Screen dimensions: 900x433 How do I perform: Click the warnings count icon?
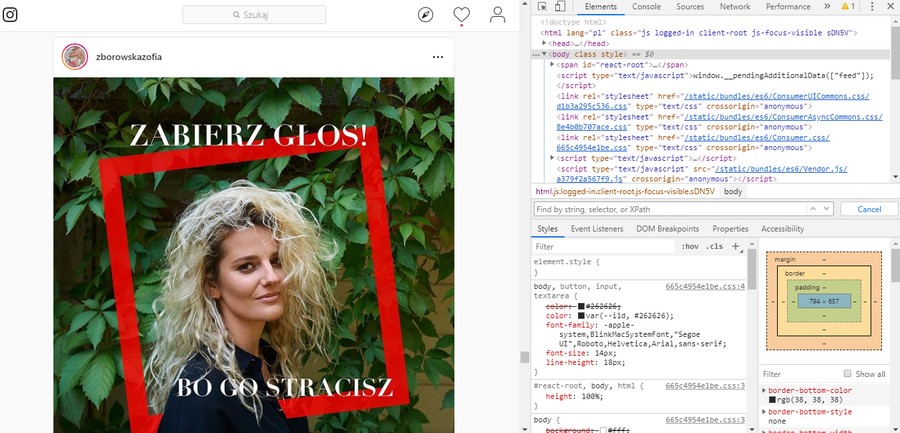[x=848, y=6]
